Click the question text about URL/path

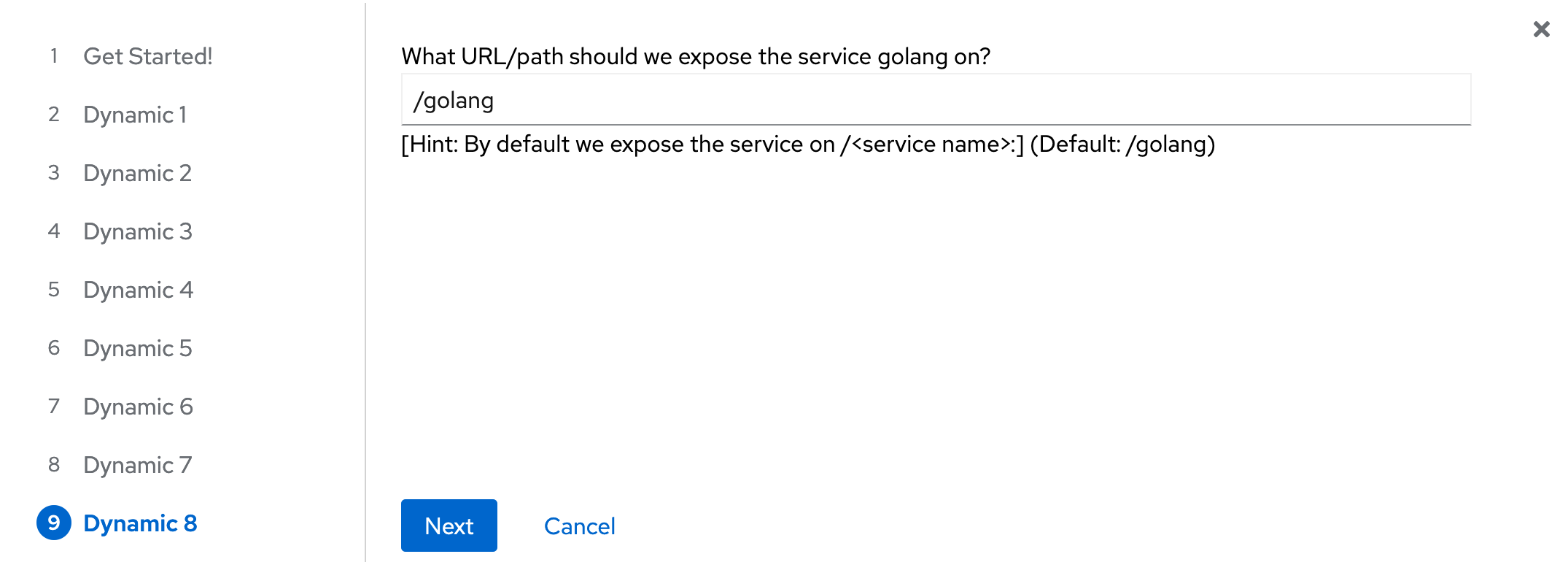coord(696,55)
